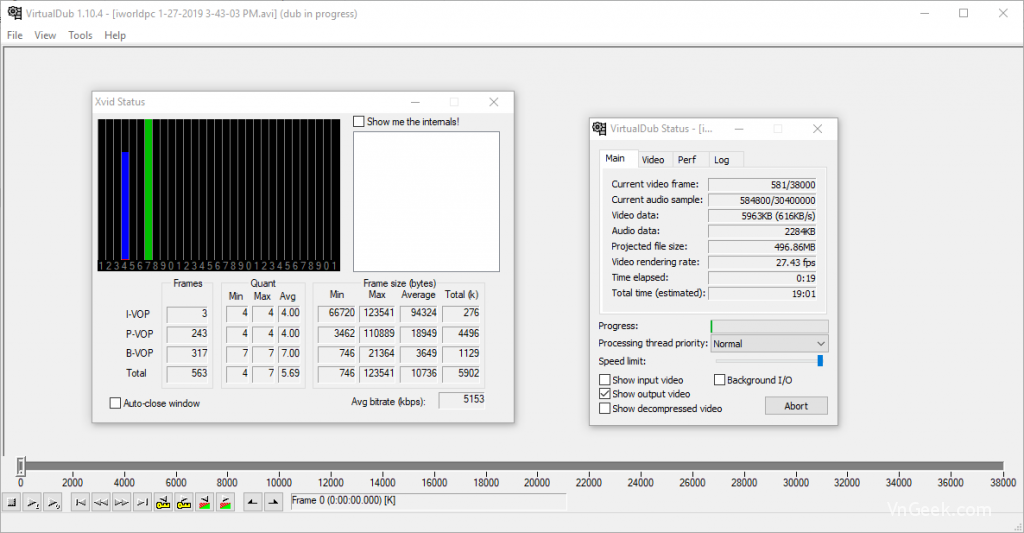1024x533 pixels.
Task: Open the View menu
Action: click(45, 35)
